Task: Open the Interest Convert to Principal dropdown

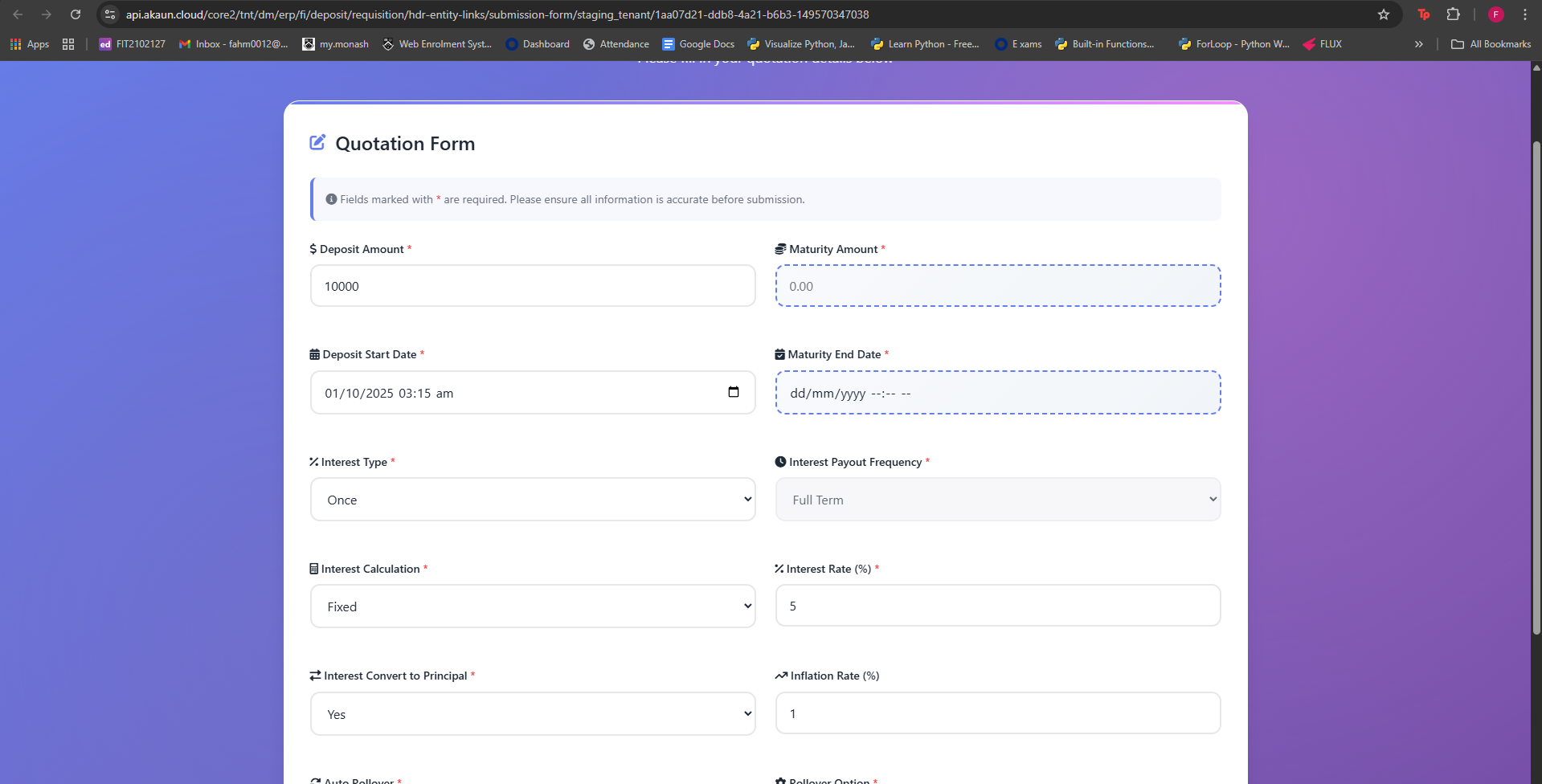Action: pos(533,714)
